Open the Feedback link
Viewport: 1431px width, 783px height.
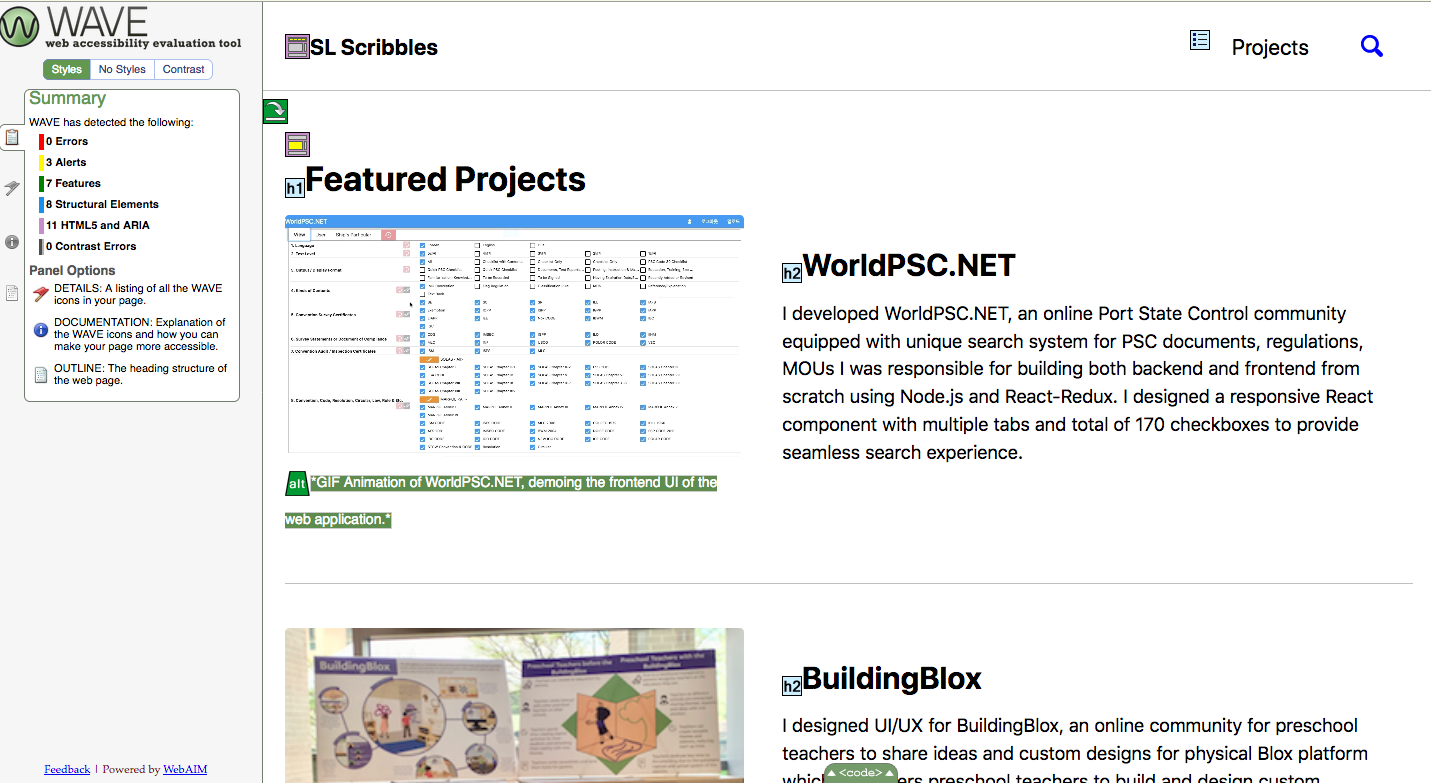coord(67,769)
